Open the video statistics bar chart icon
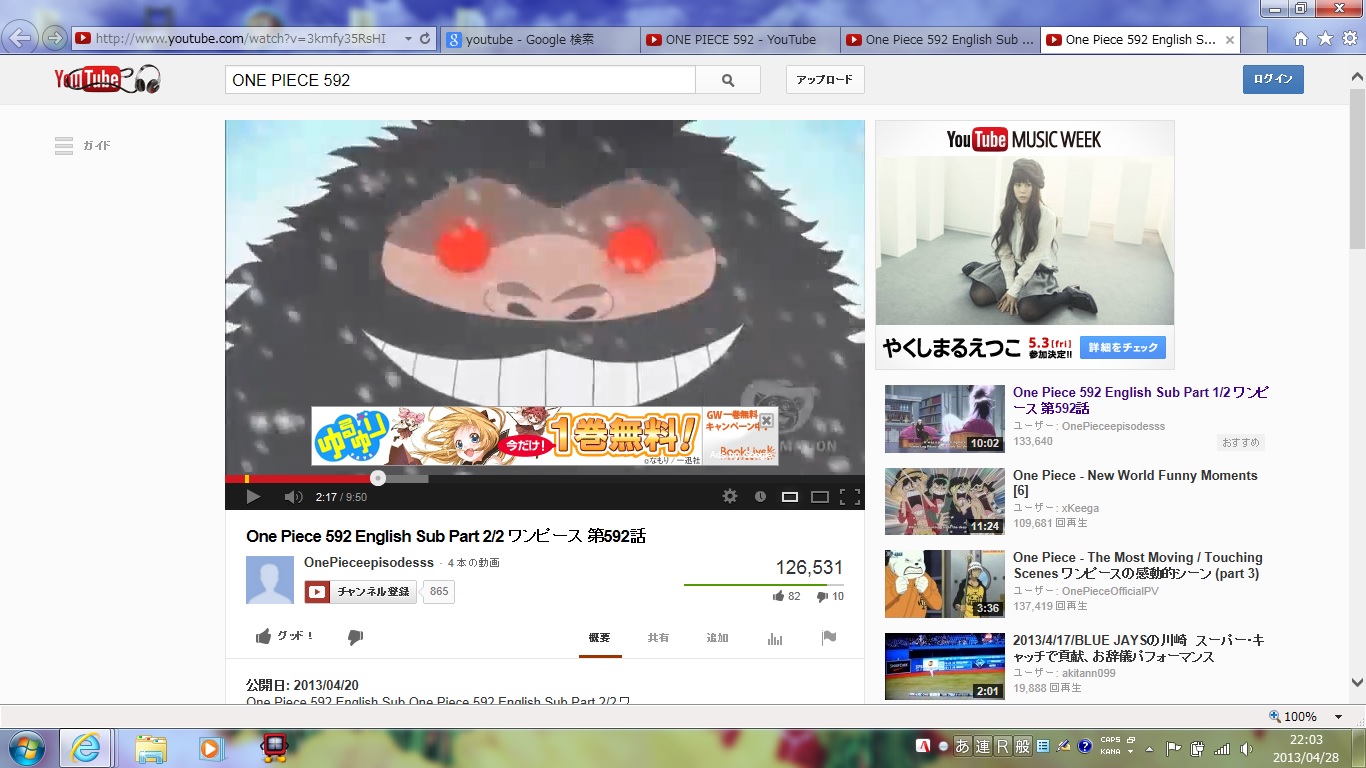The height and width of the screenshot is (768, 1366). [775, 638]
